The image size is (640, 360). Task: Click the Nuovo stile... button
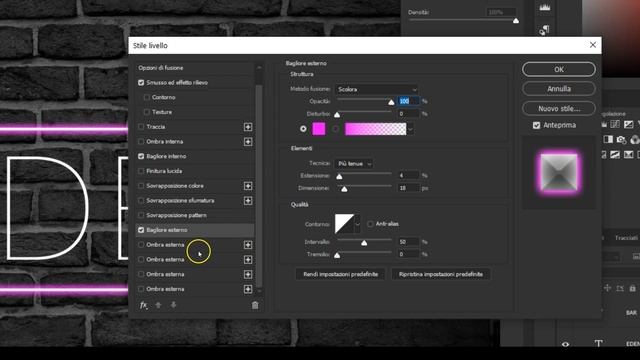coord(559,109)
